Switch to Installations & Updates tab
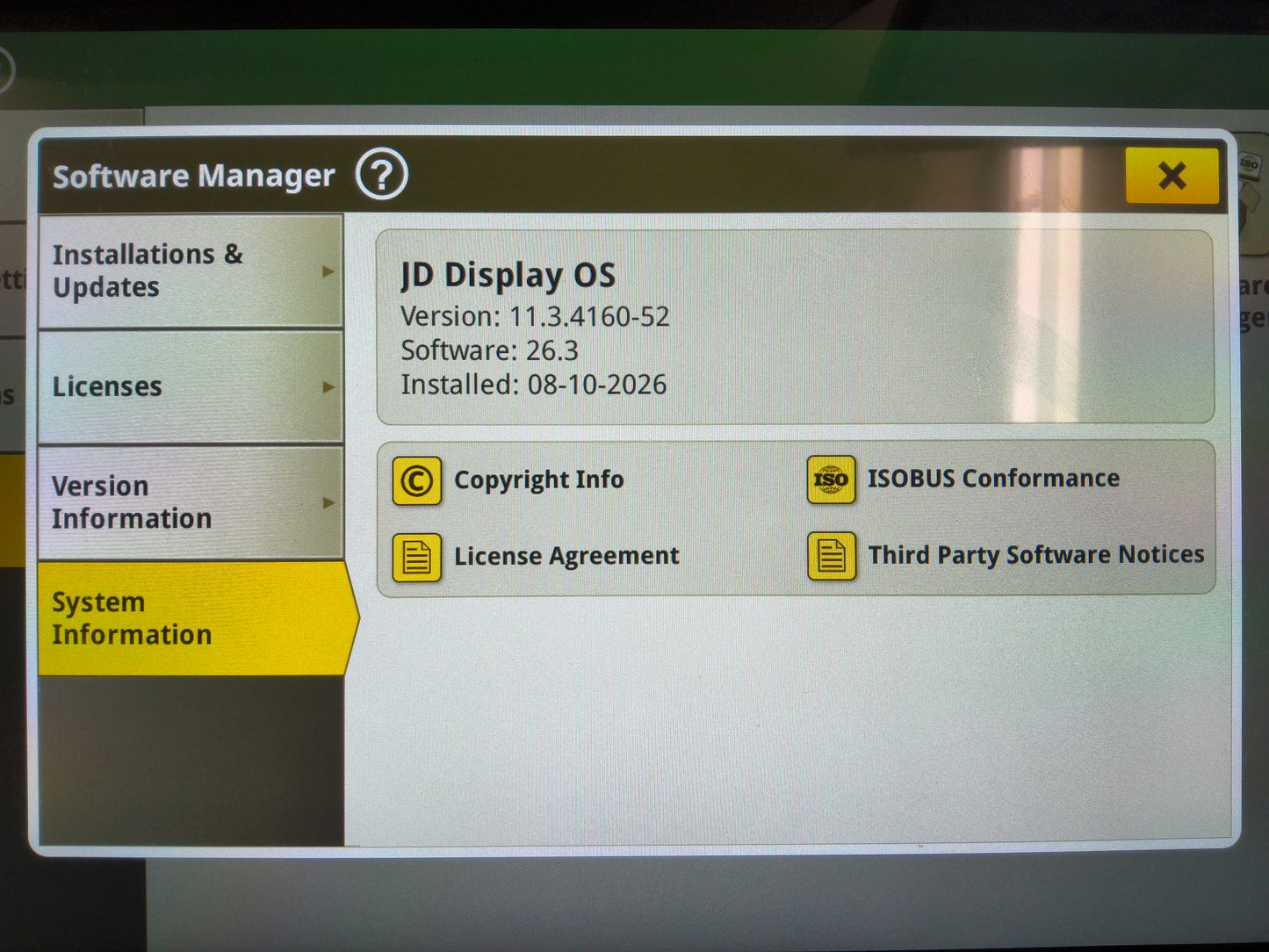Viewport: 1269px width, 952px height. [x=190, y=271]
